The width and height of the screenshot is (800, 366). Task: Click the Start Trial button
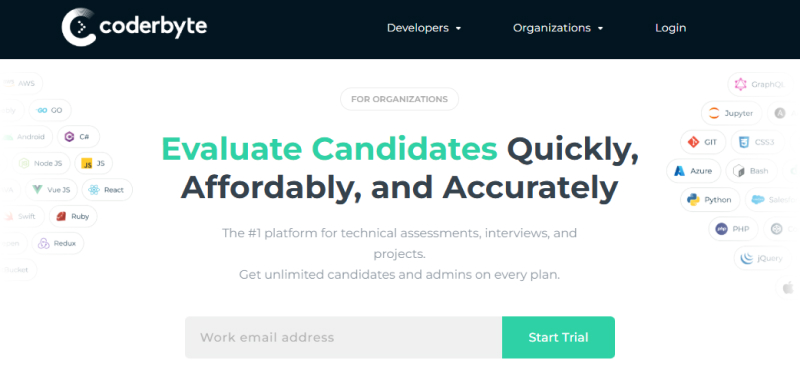point(558,337)
